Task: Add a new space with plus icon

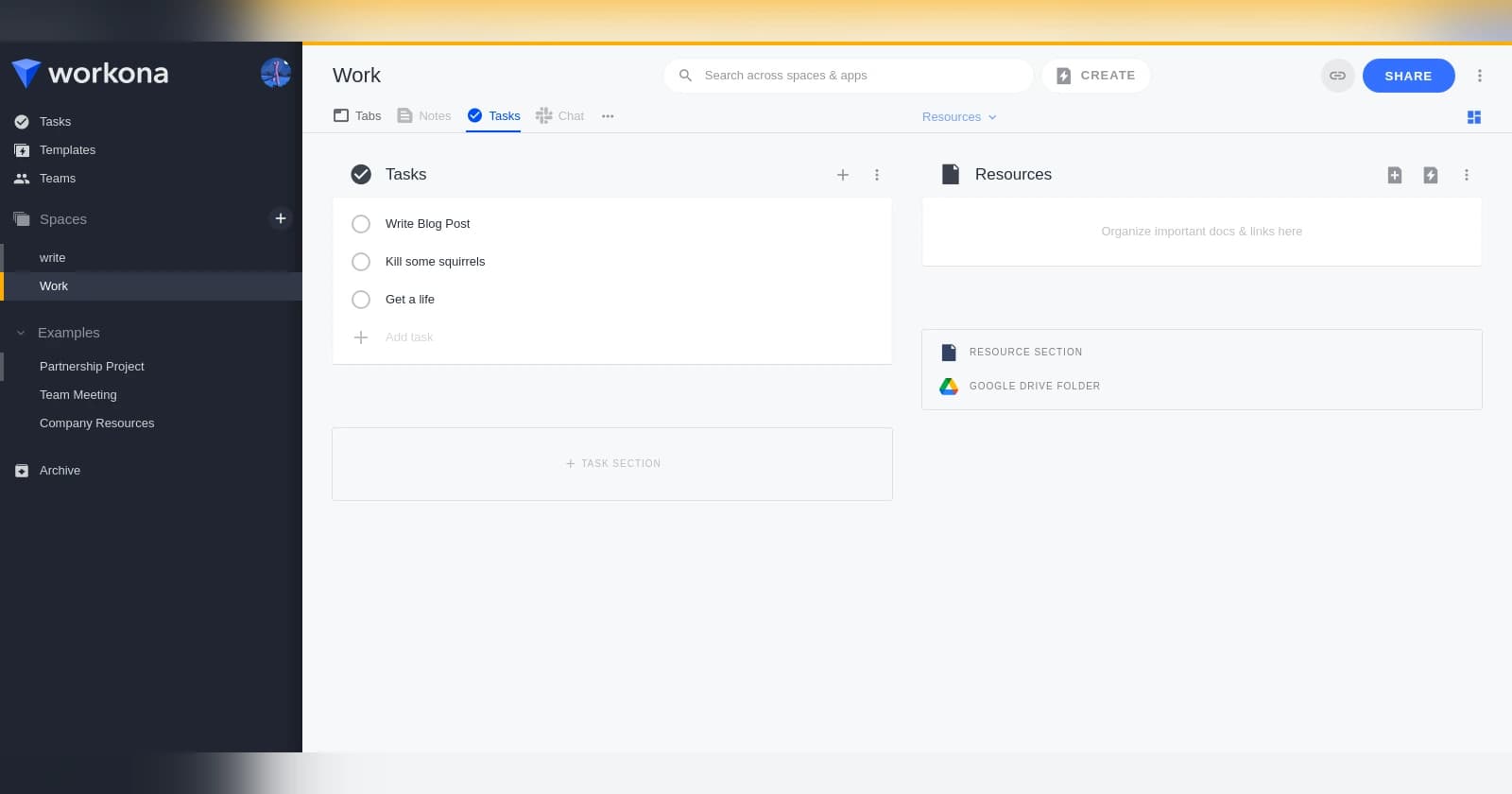Action: 281,218
